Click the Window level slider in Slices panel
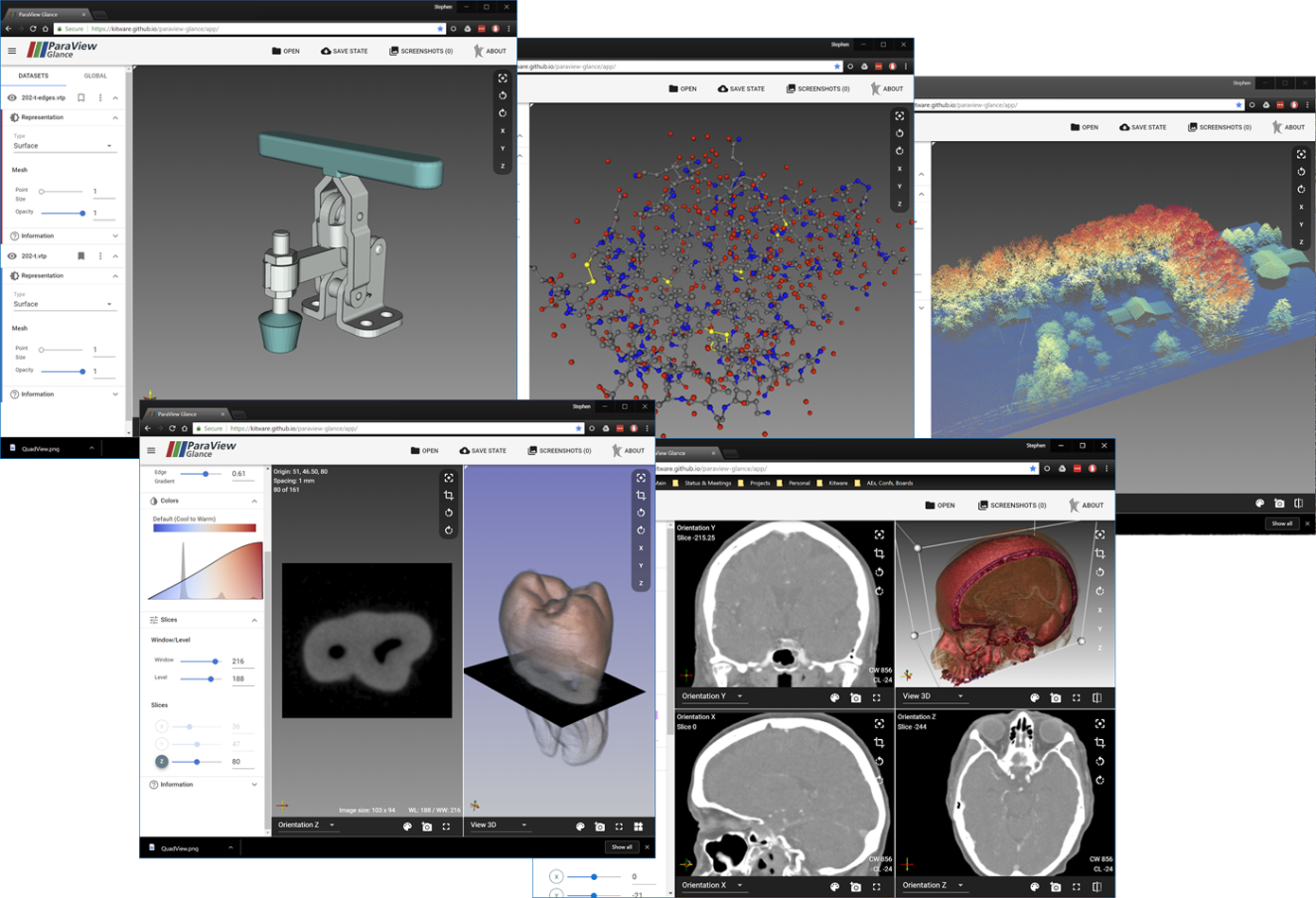Image resolution: width=1316 pixels, height=898 pixels. [x=201, y=661]
